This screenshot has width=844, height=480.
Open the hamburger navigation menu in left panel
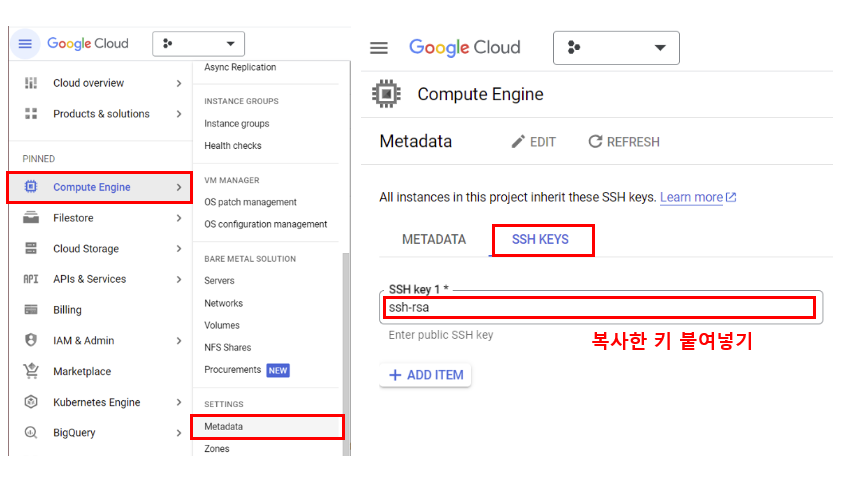point(25,44)
